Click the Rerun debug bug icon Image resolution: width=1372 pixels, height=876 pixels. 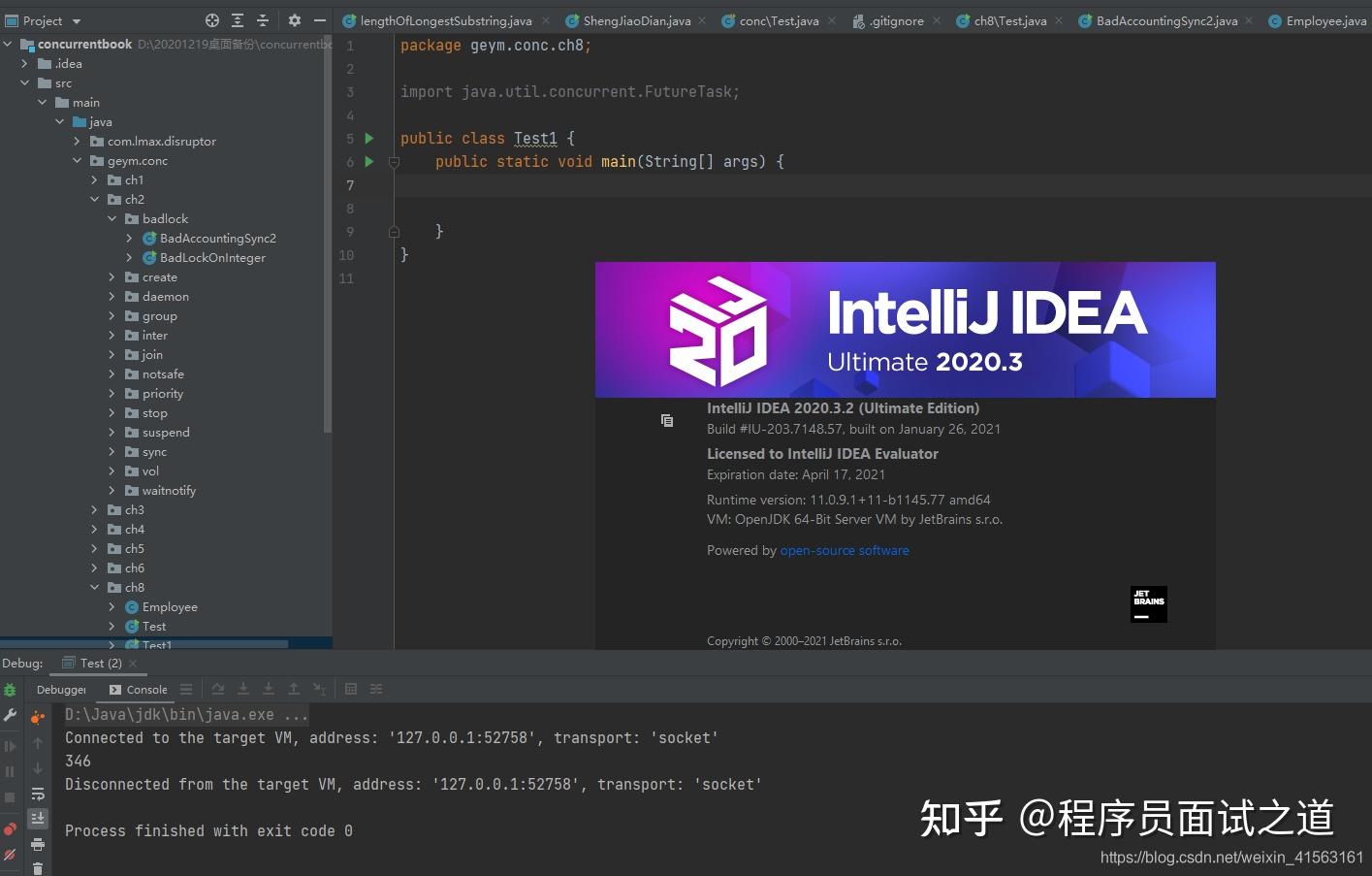[x=10, y=690]
